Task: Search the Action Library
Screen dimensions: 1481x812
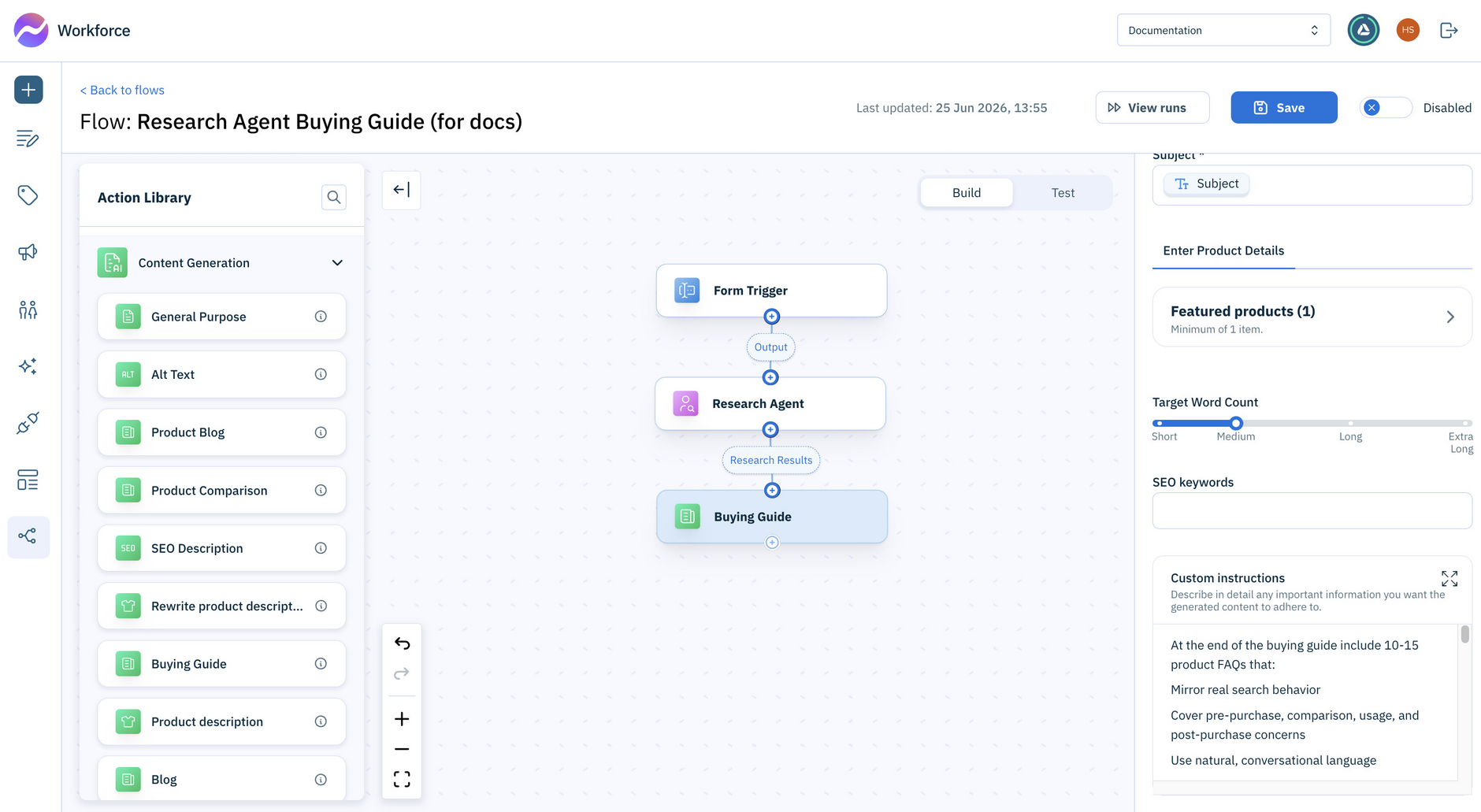Action: click(334, 197)
